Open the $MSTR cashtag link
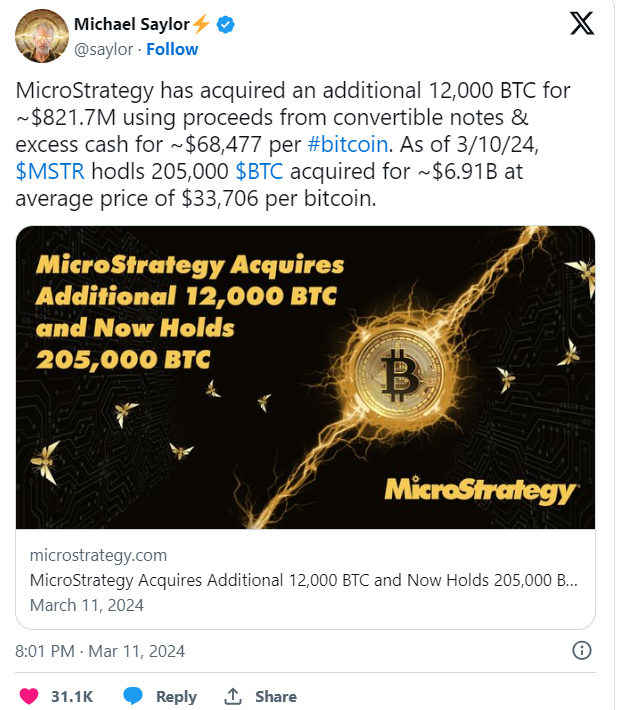The height and width of the screenshot is (710, 619). click(50, 172)
